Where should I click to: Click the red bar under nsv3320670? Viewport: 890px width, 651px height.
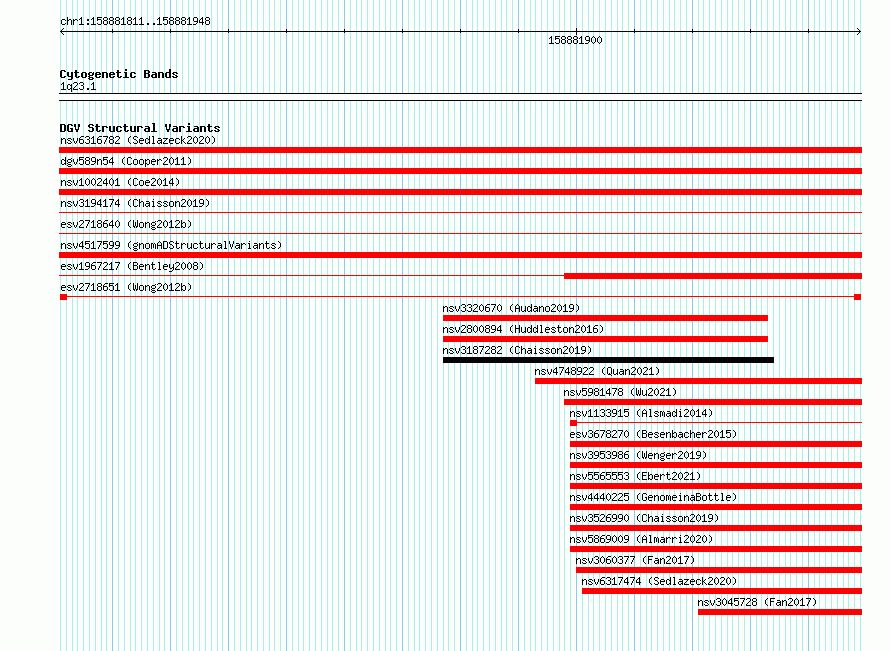click(x=605, y=318)
